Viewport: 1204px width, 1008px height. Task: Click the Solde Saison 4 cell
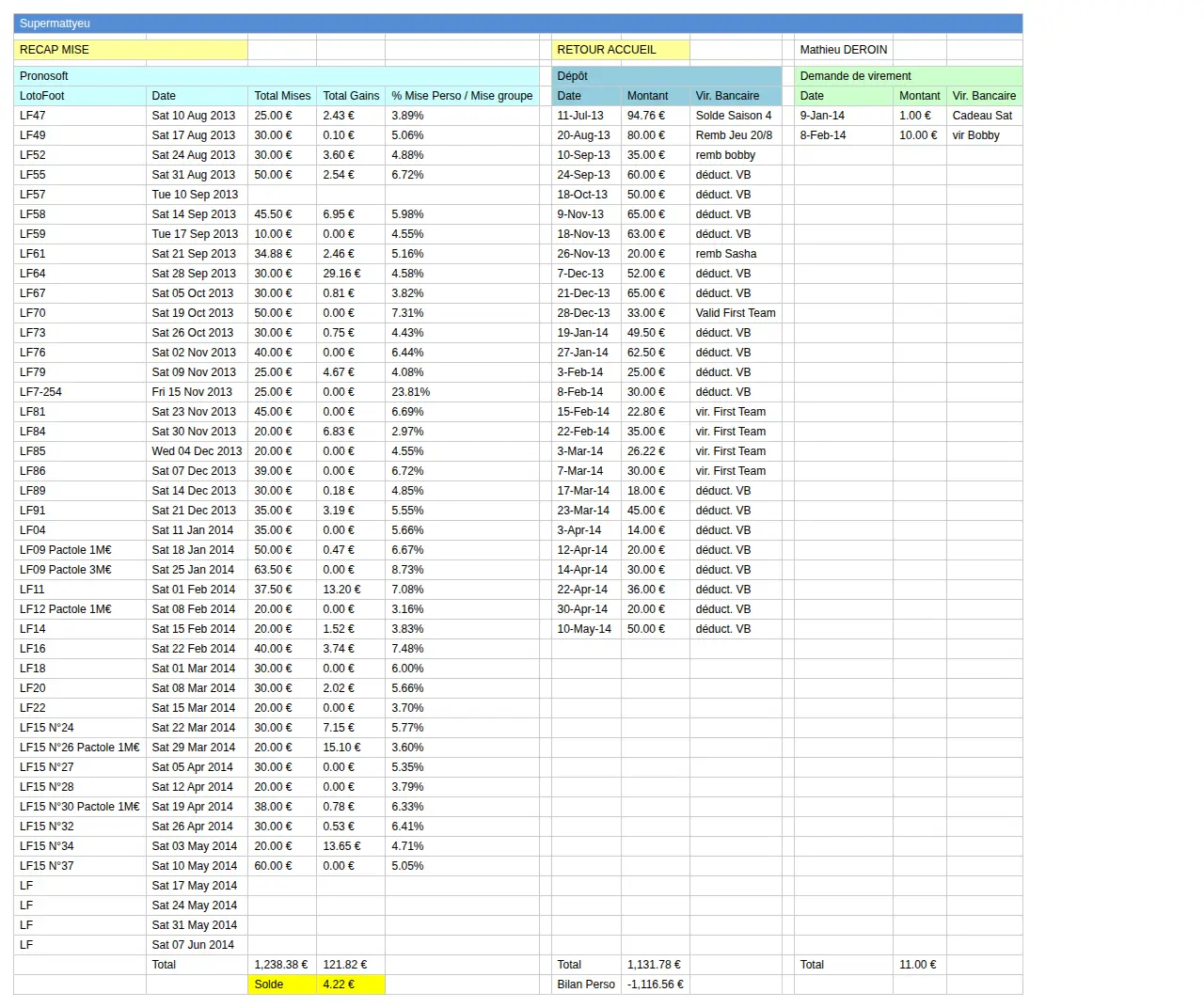coord(736,116)
